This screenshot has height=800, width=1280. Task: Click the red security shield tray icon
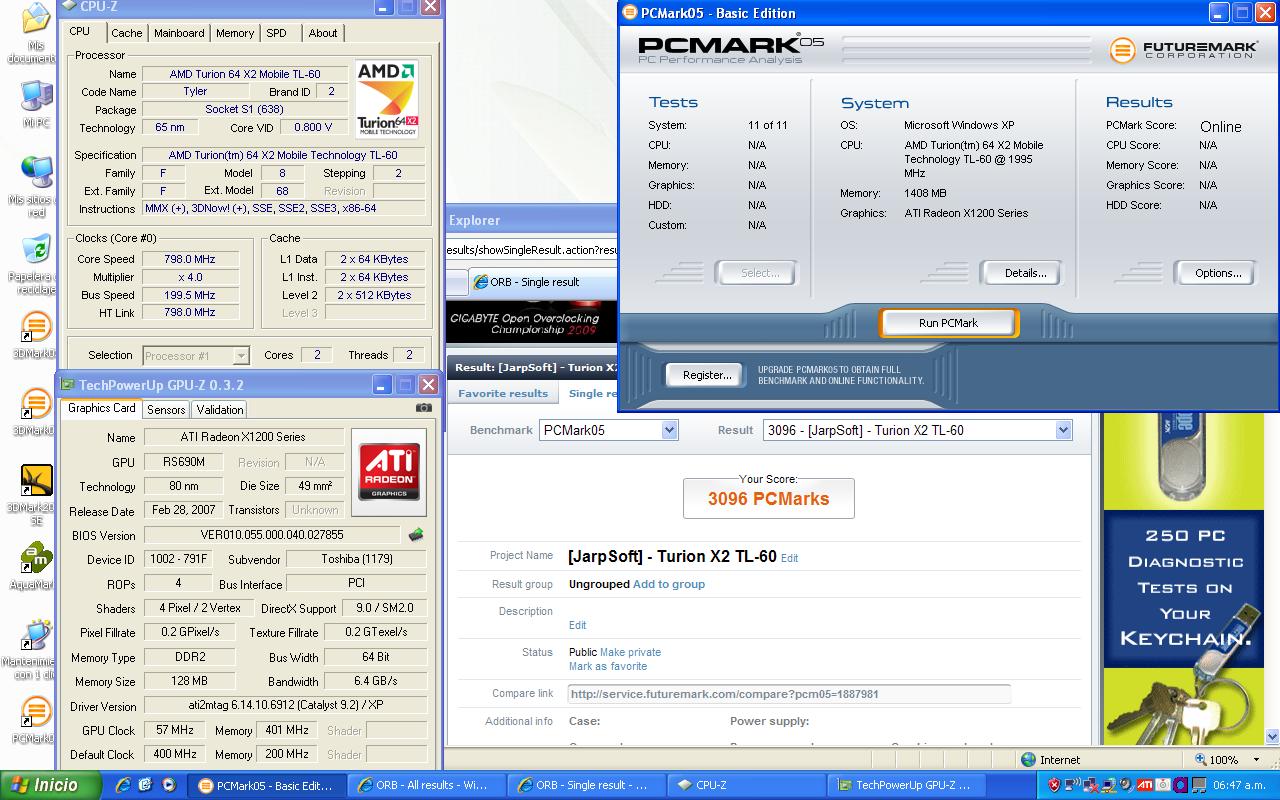(1054, 785)
